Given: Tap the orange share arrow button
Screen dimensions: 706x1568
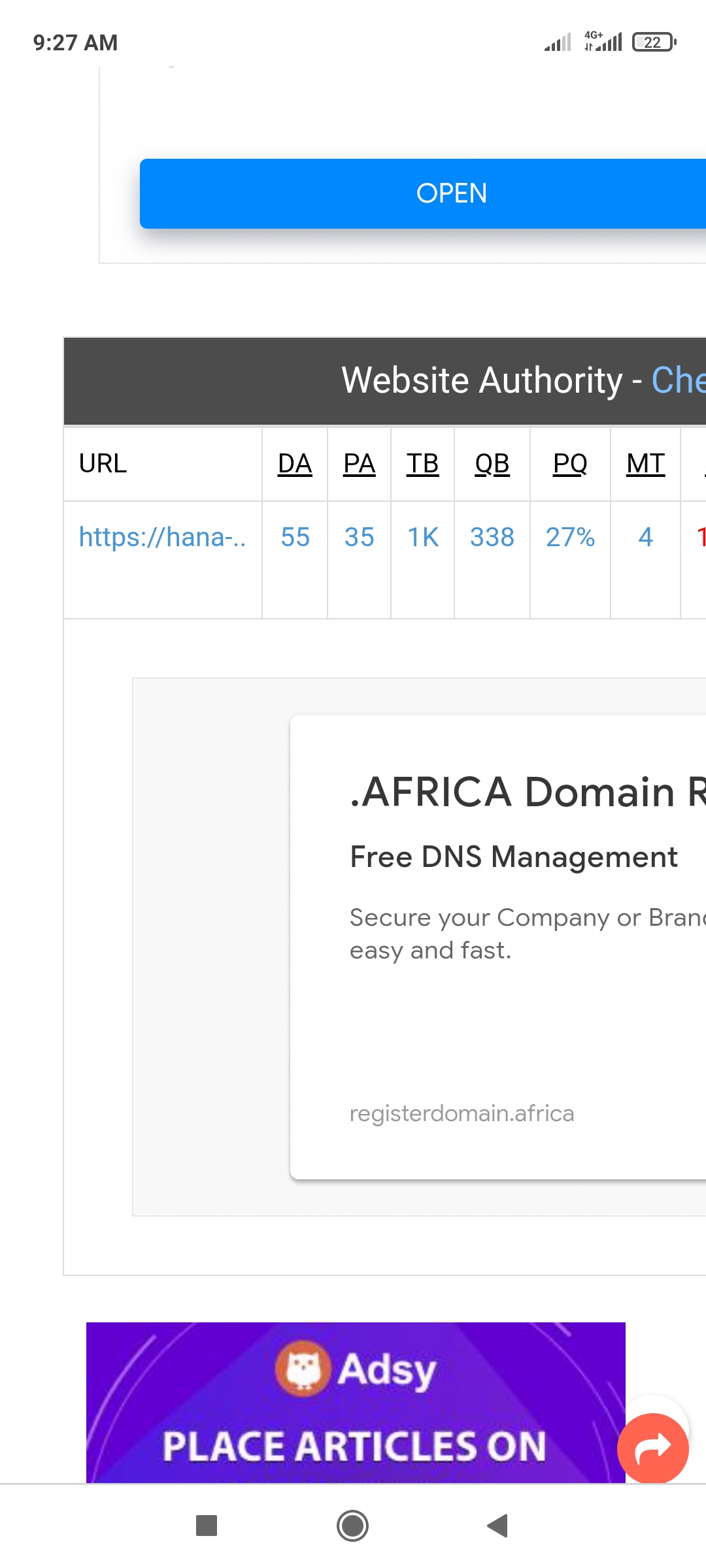Looking at the screenshot, I should tap(652, 1448).
